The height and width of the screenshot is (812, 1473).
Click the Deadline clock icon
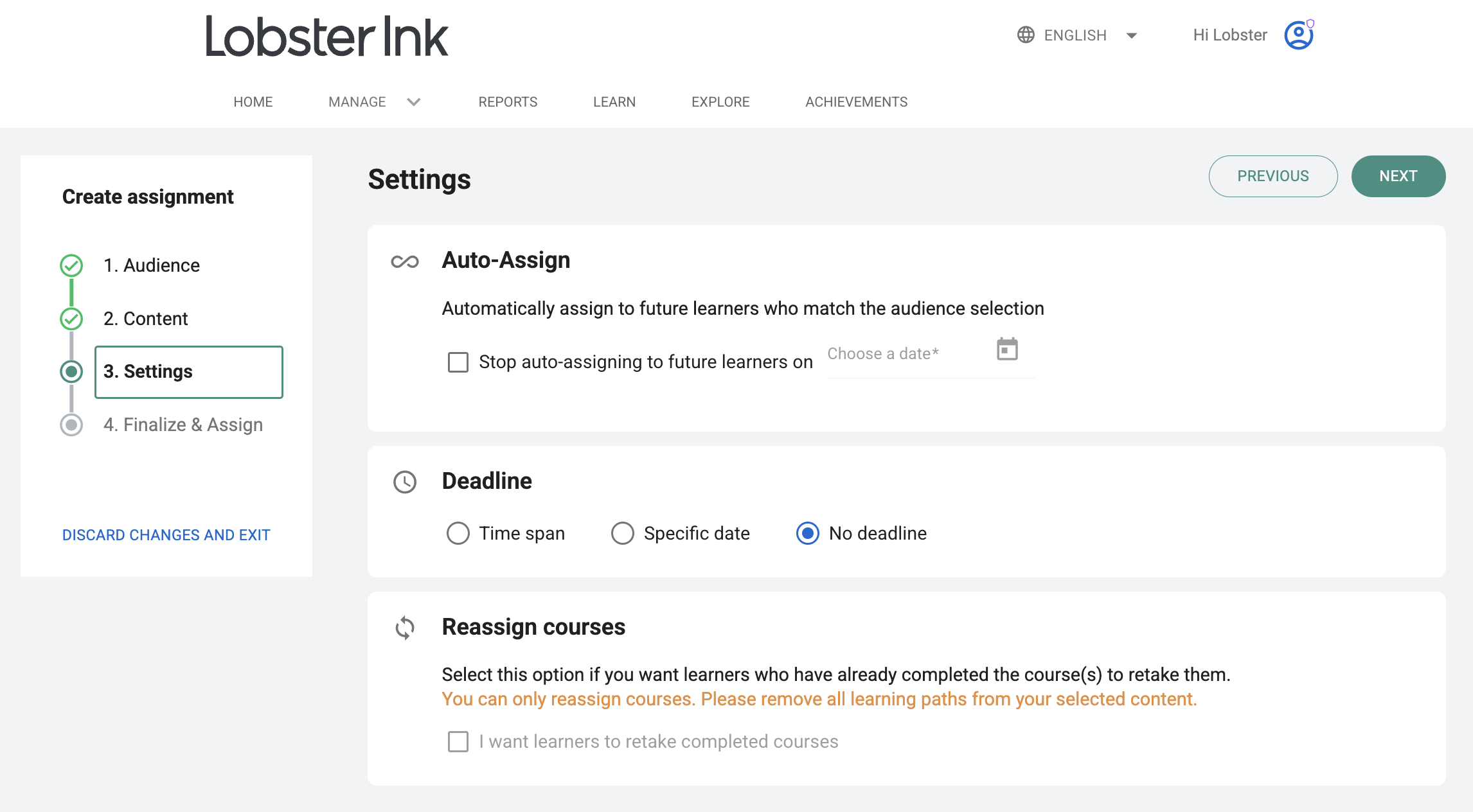(405, 482)
